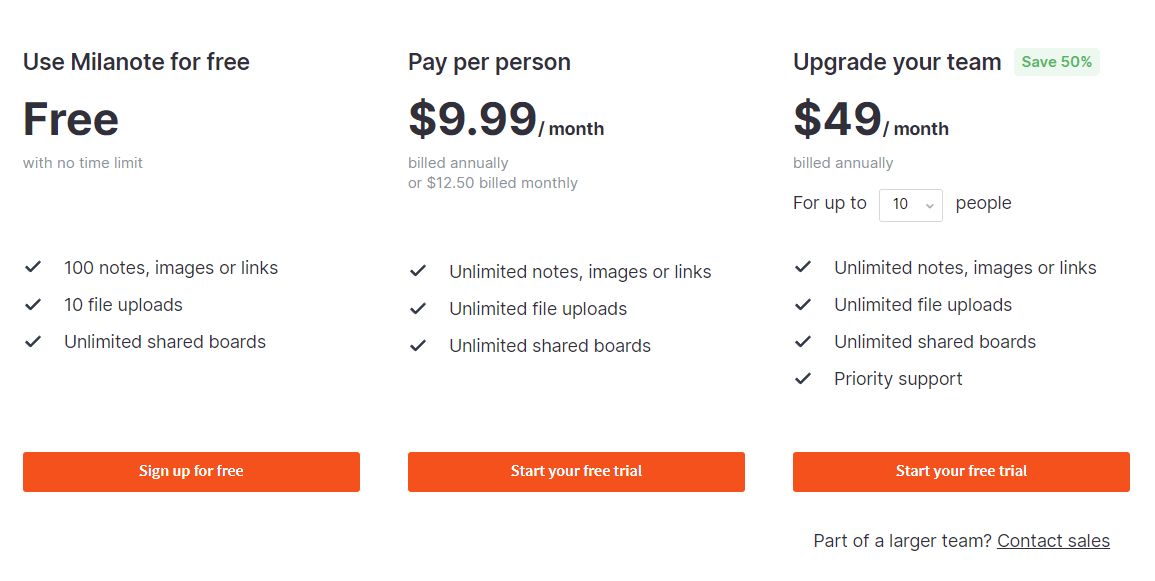
Task: Click checkmark next to Priority support
Action: pyautogui.click(x=803, y=378)
